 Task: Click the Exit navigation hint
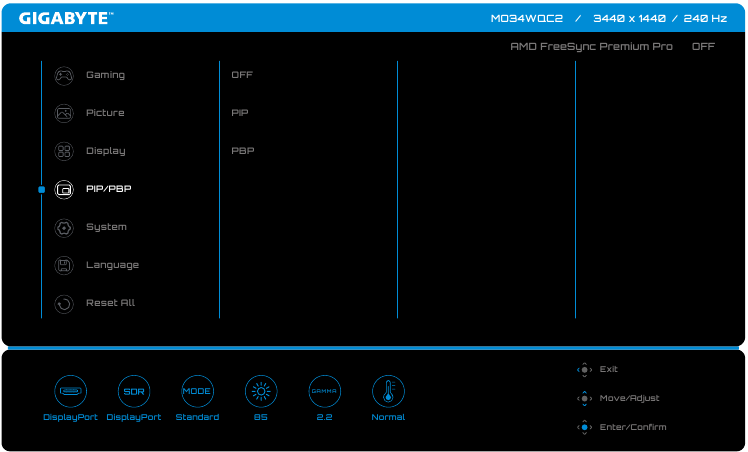(x=608, y=369)
